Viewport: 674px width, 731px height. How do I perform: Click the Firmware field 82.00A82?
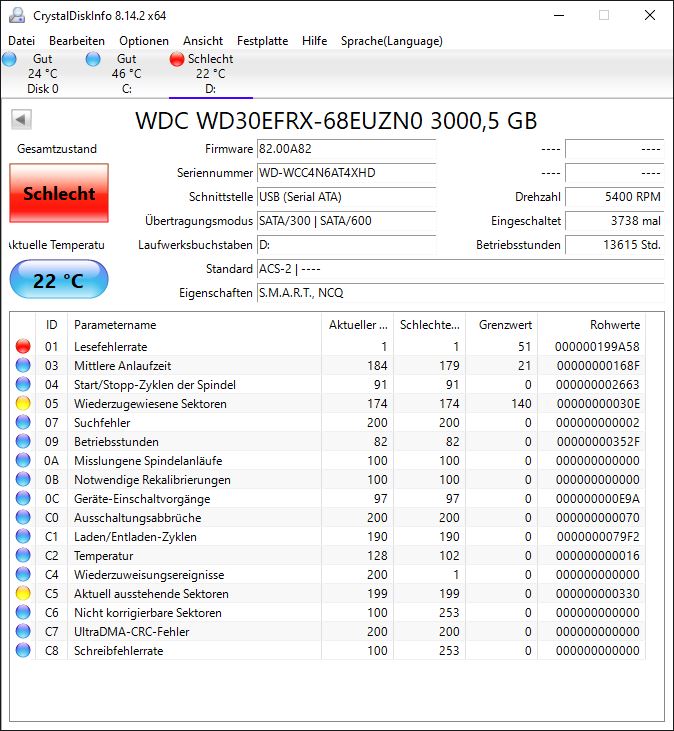coord(346,149)
